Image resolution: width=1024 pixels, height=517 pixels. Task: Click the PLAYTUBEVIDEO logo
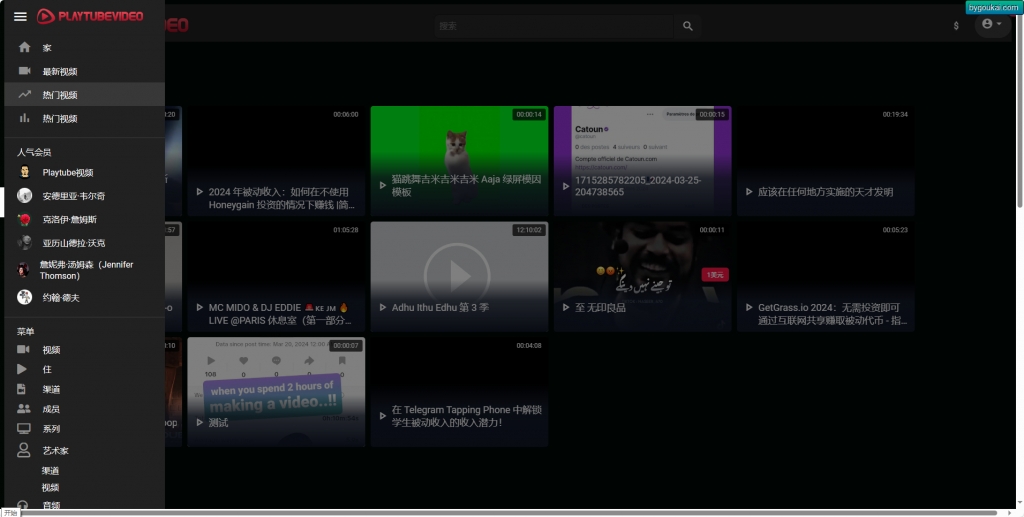point(90,16)
